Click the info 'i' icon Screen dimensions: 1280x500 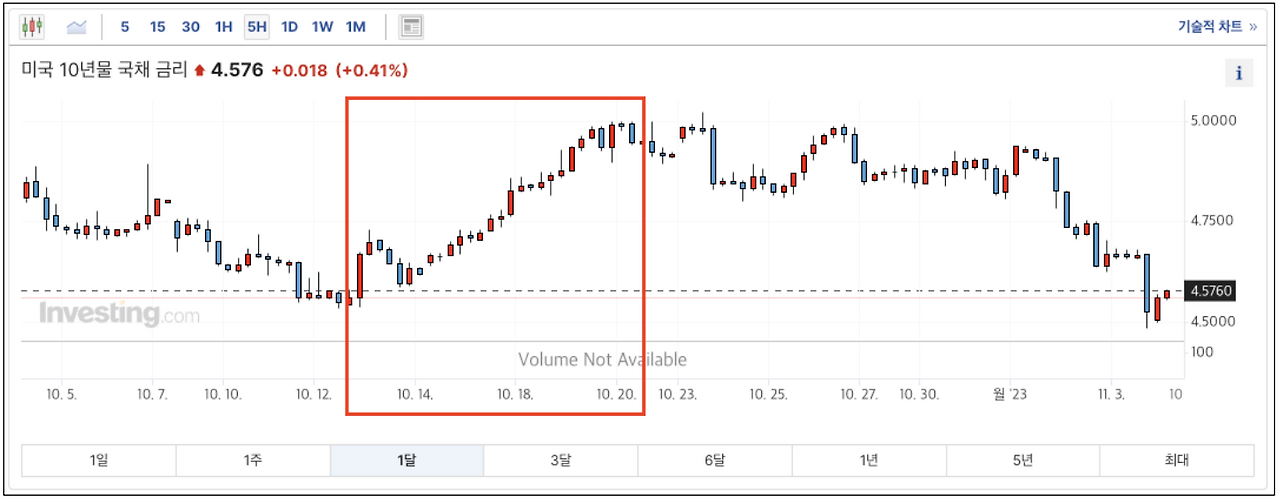pyautogui.click(x=1239, y=73)
